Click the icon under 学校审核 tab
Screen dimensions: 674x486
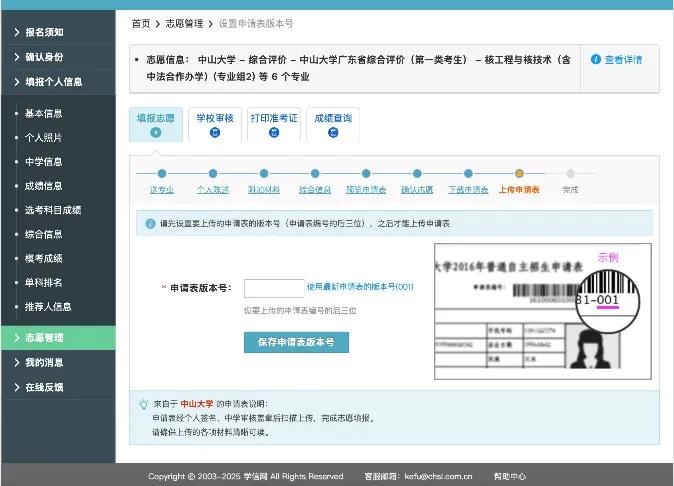(215, 132)
